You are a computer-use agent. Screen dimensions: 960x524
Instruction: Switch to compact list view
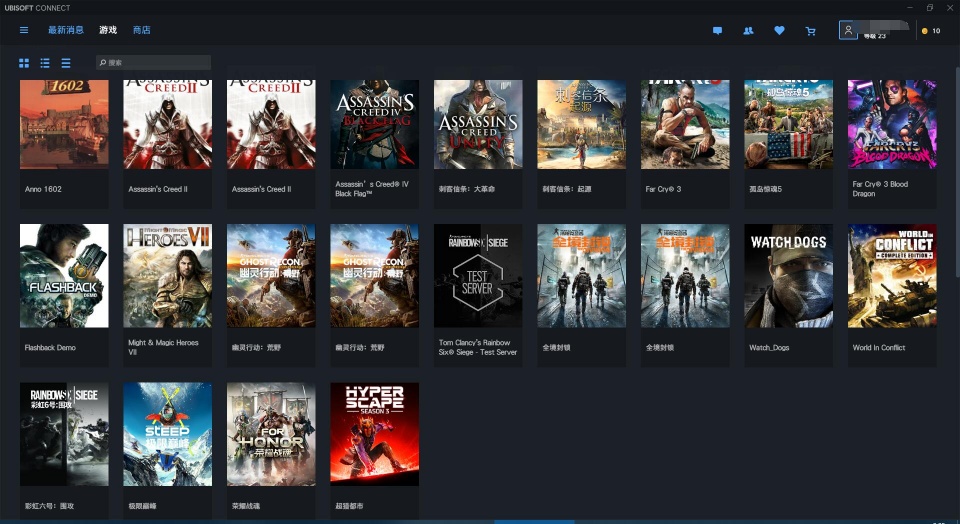(66, 62)
